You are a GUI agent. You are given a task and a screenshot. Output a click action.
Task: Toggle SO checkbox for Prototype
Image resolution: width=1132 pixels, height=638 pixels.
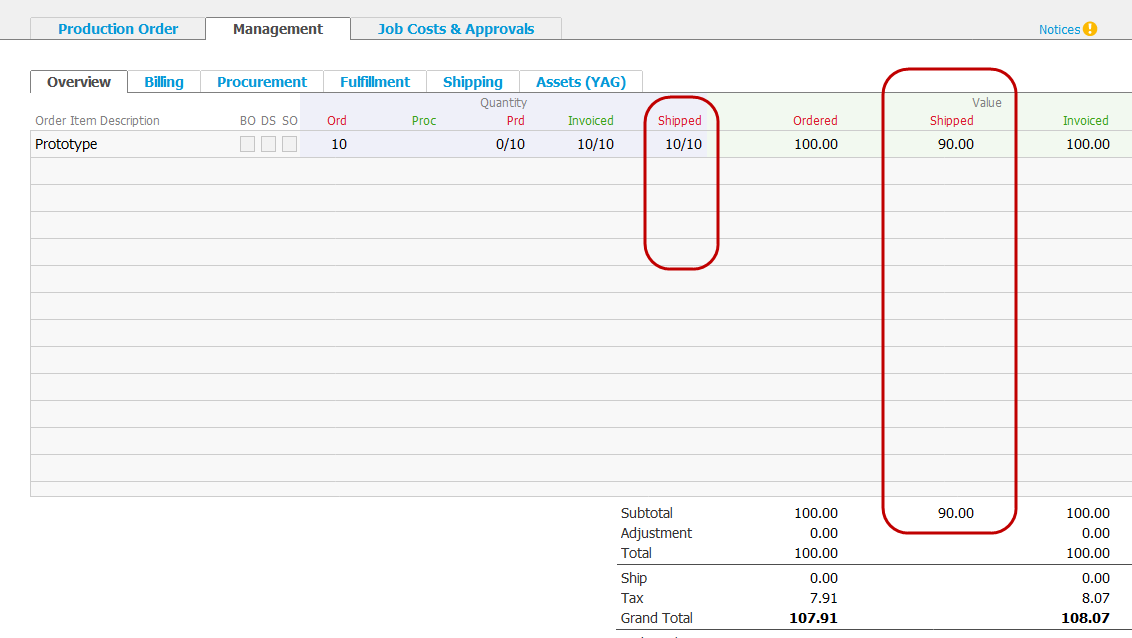(289, 144)
